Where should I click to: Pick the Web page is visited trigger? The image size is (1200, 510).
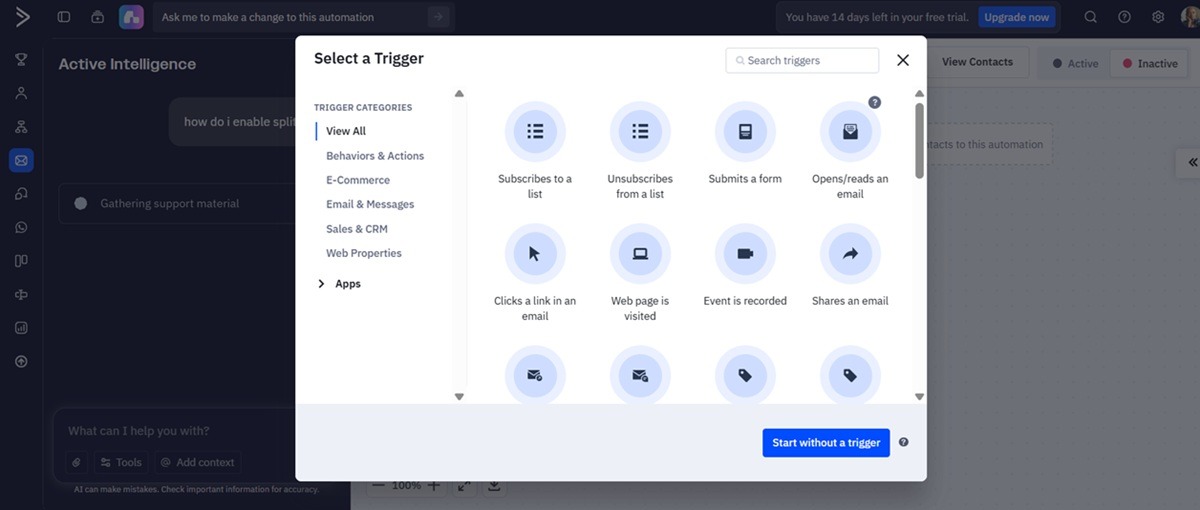click(640, 272)
